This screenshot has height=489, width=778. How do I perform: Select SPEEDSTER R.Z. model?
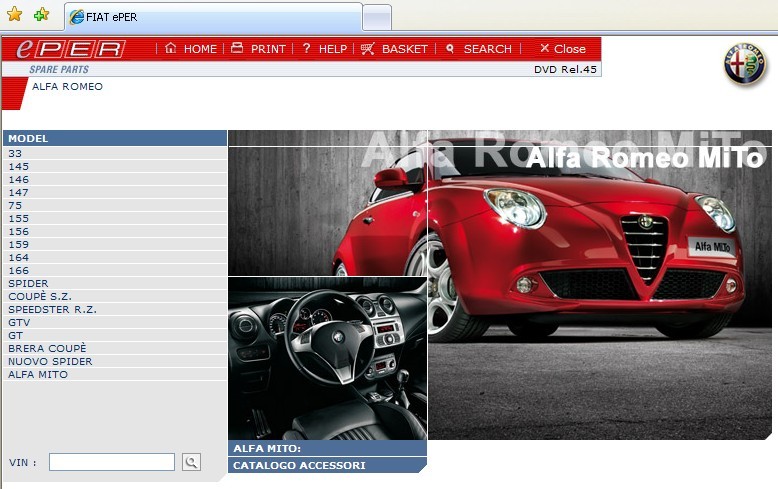click(52, 309)
